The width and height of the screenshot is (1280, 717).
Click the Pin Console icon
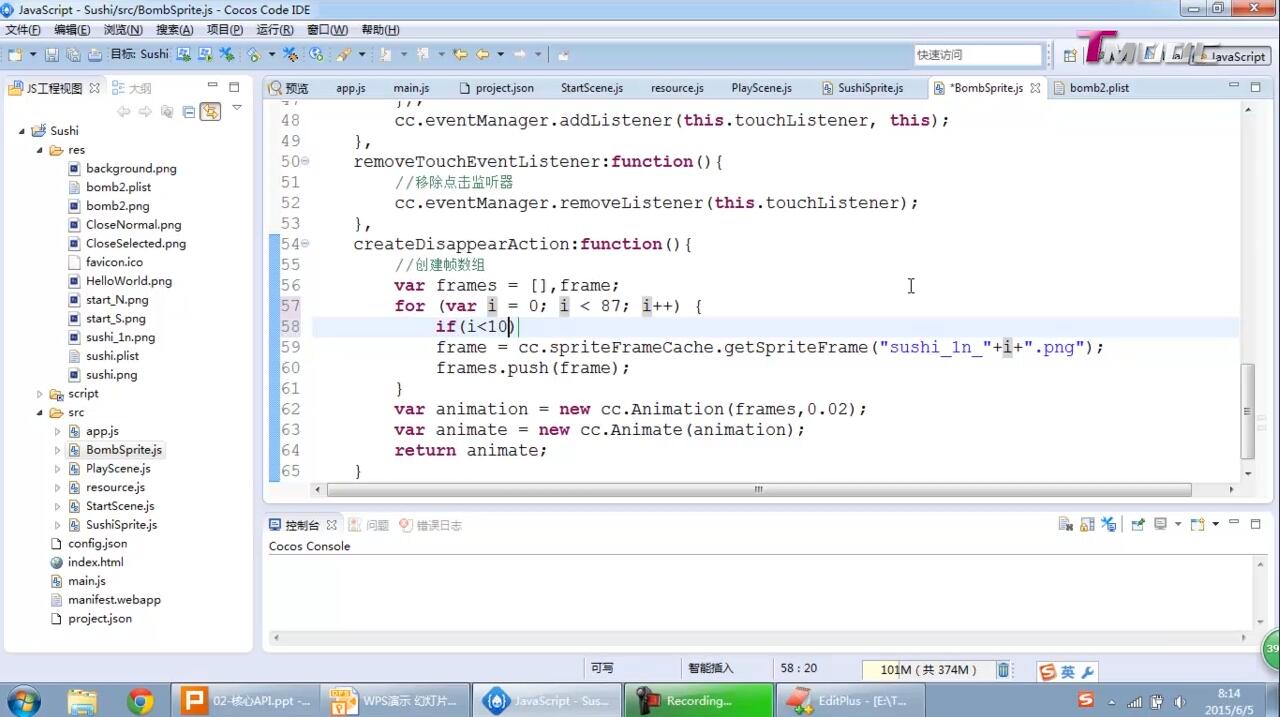coord(1137,525)
